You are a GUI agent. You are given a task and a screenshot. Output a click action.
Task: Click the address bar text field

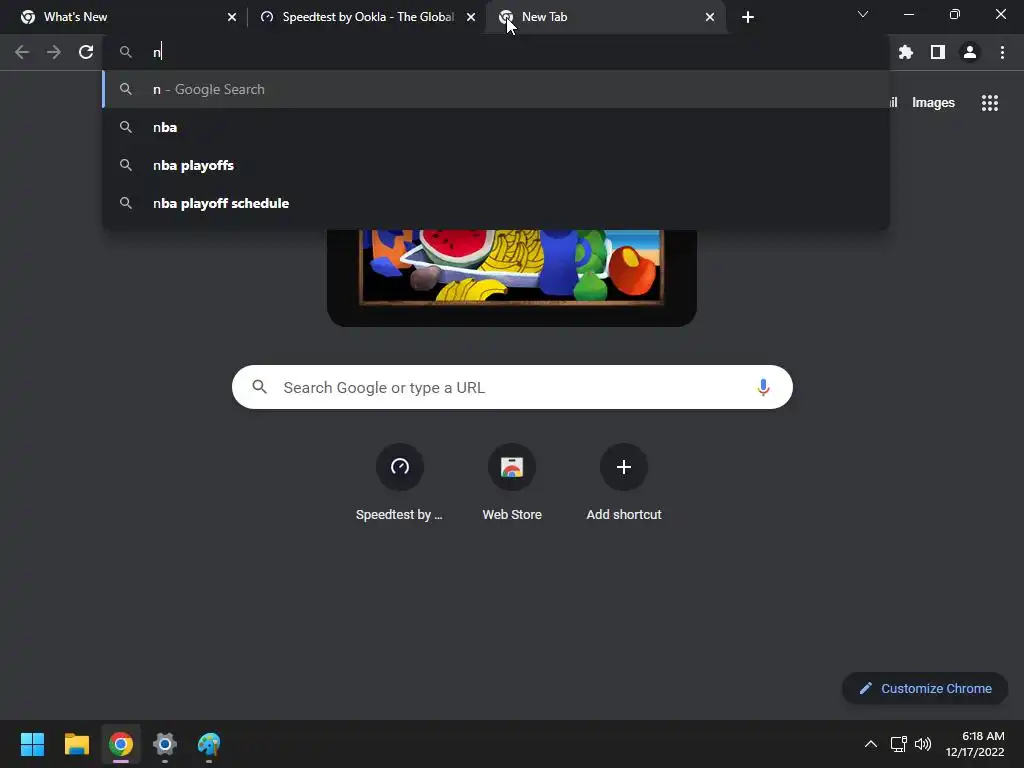pyautogui.click(x=496, y=52)
